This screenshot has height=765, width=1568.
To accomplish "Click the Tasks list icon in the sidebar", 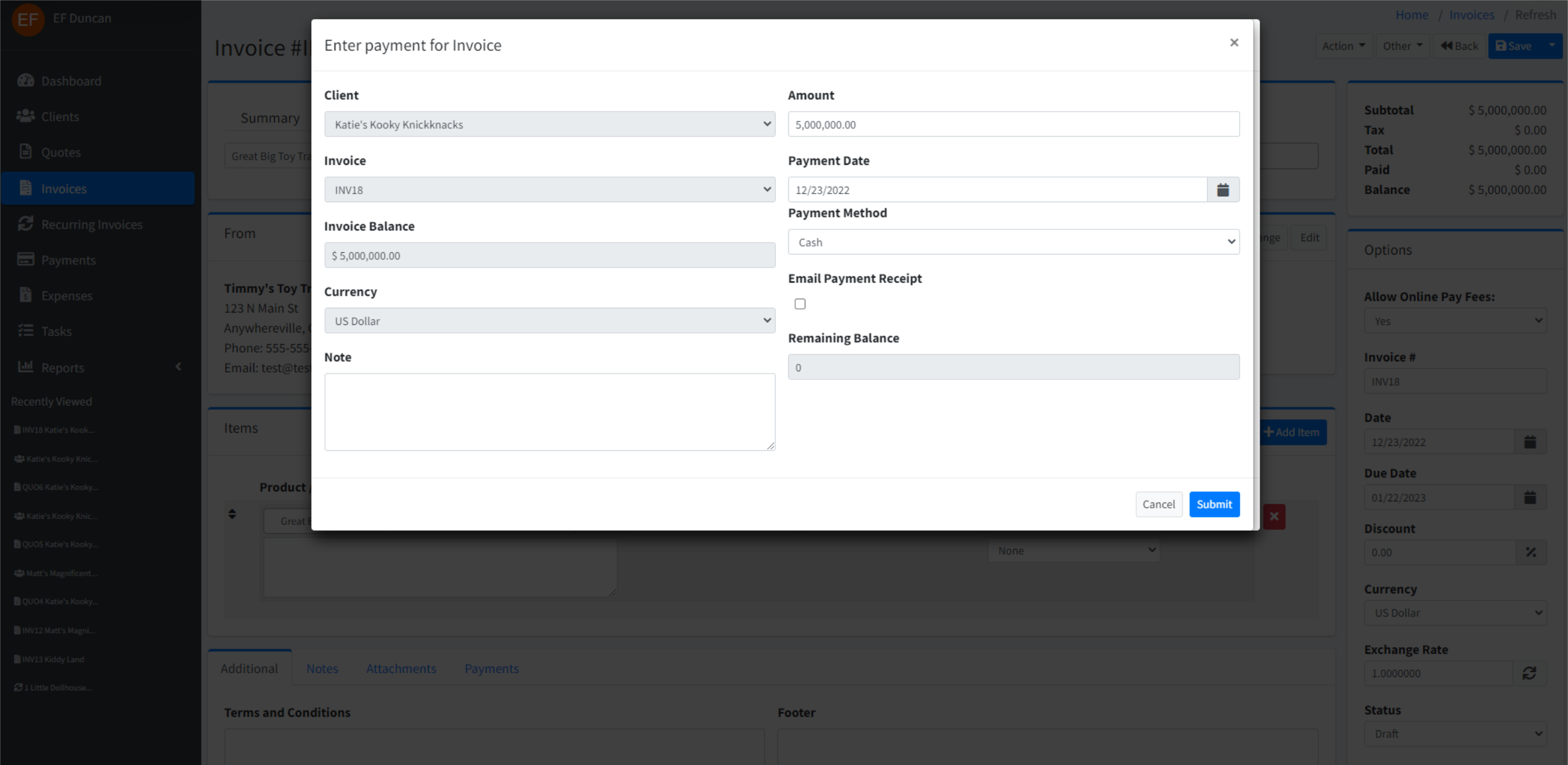I will 26,331.
